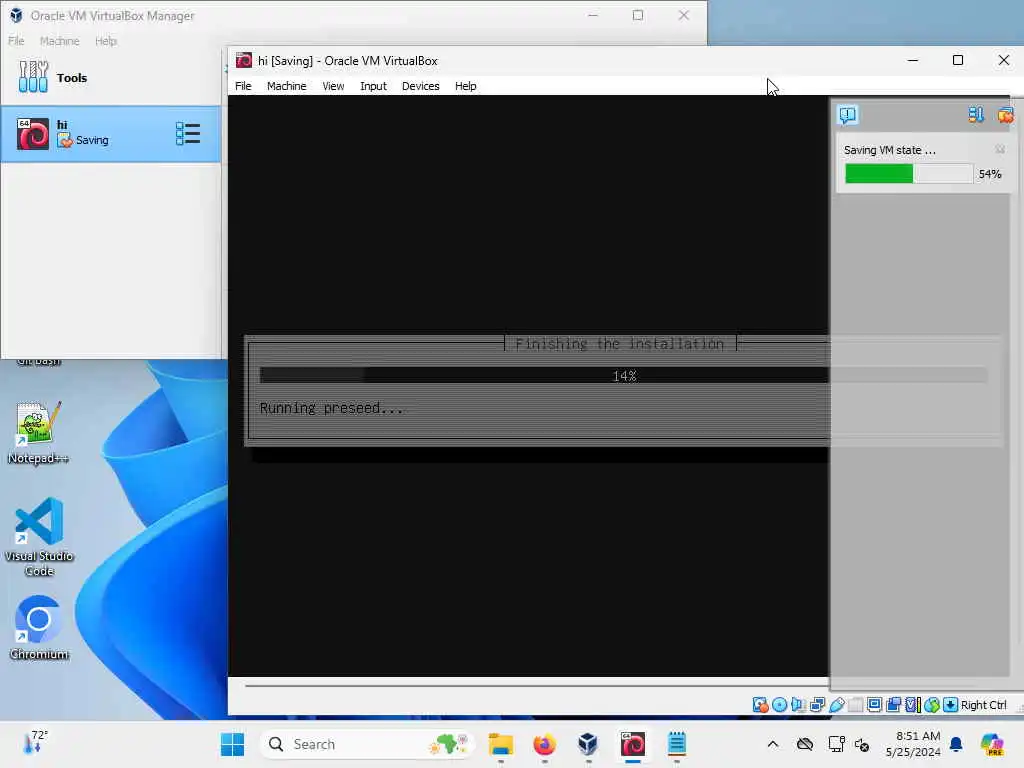The width and height of the screenshot is (1024, 768).
Task: Switch to the hi VM taskbar icon
Action: [632, 744]
